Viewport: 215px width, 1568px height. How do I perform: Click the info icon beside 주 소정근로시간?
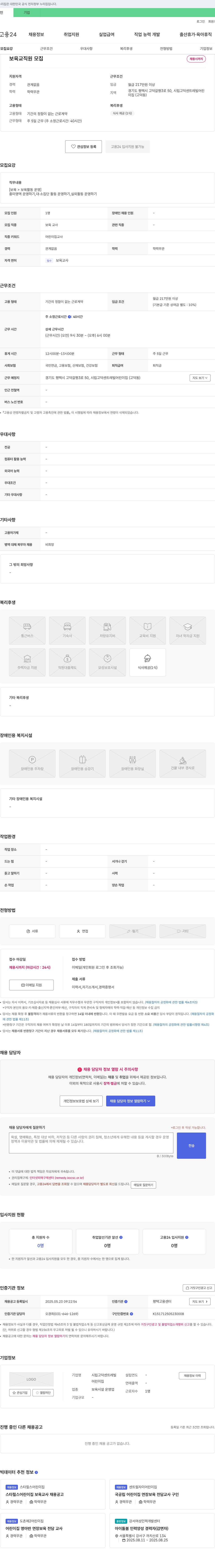(x=69, y=317)
